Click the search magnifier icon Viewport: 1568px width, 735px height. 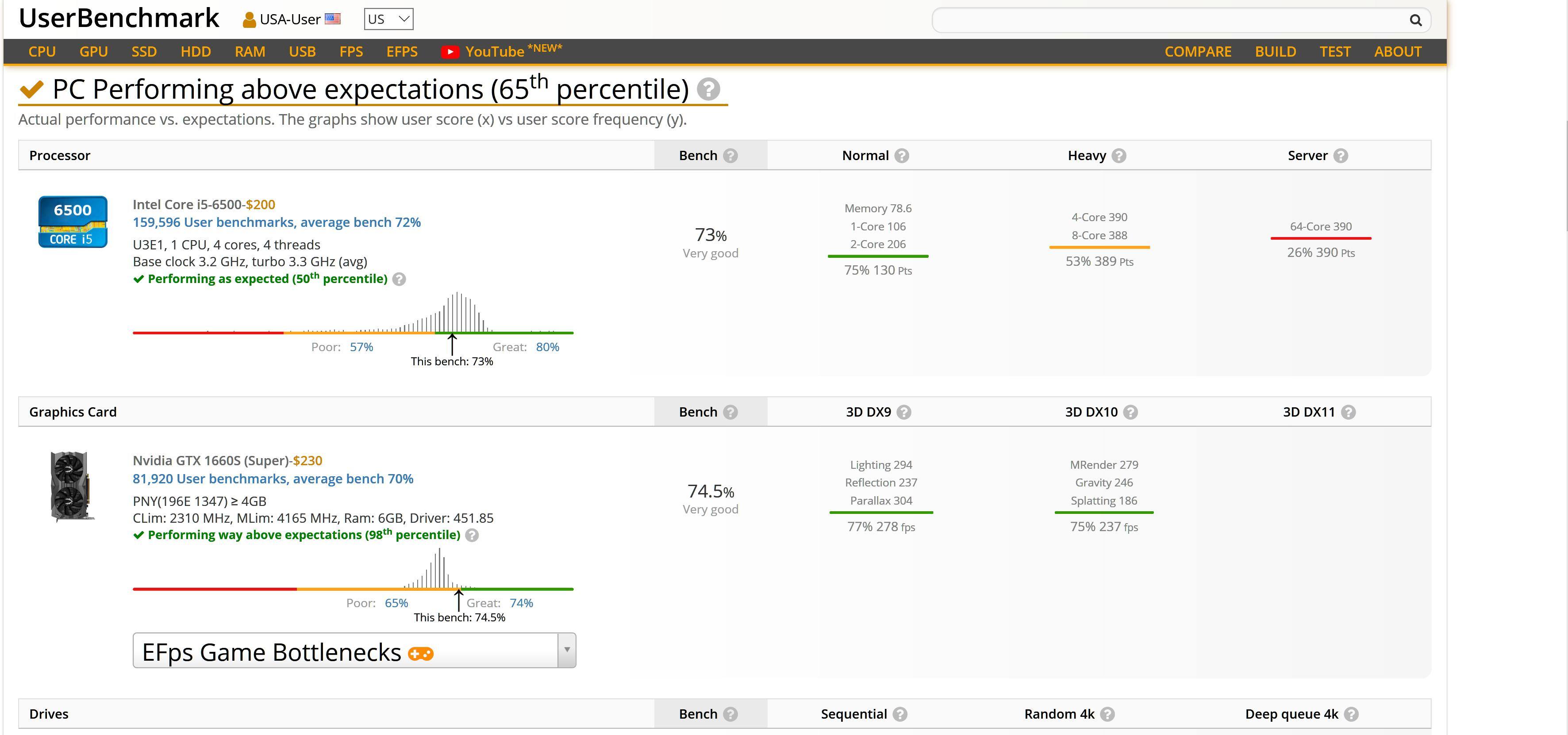(1415, 21)
